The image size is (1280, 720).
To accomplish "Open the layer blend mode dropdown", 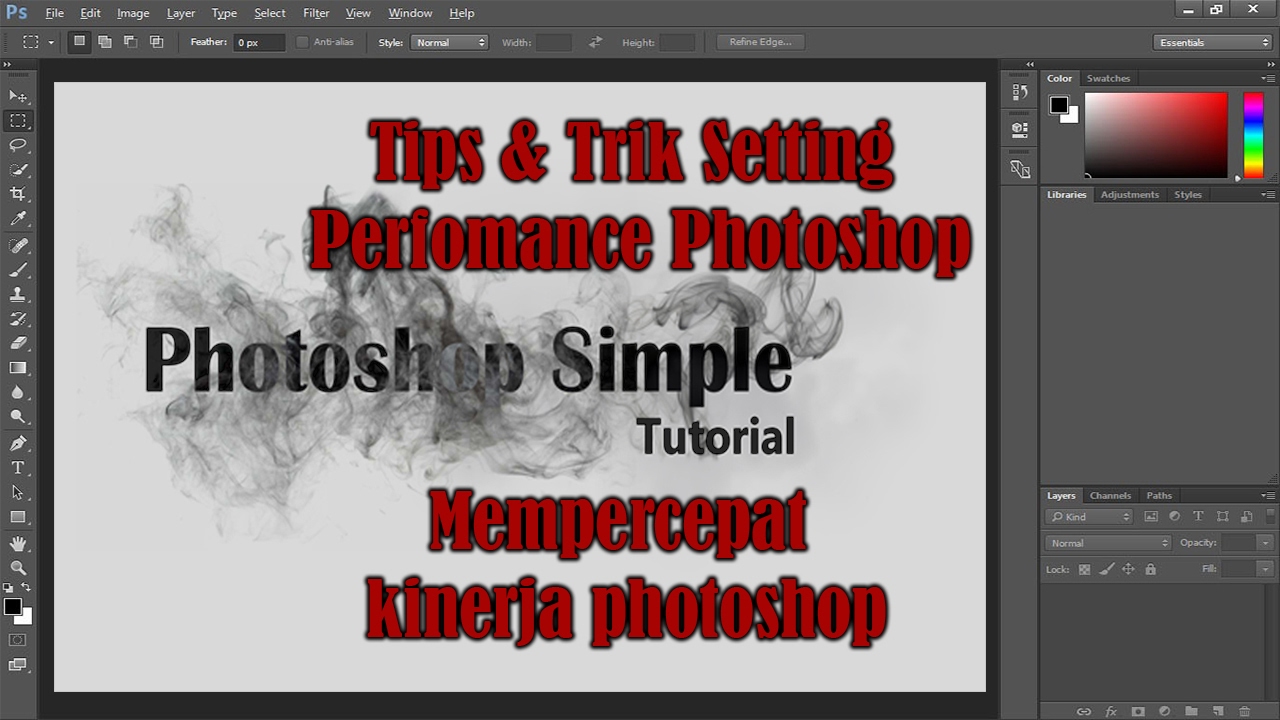I will (x=1108, y=543).
